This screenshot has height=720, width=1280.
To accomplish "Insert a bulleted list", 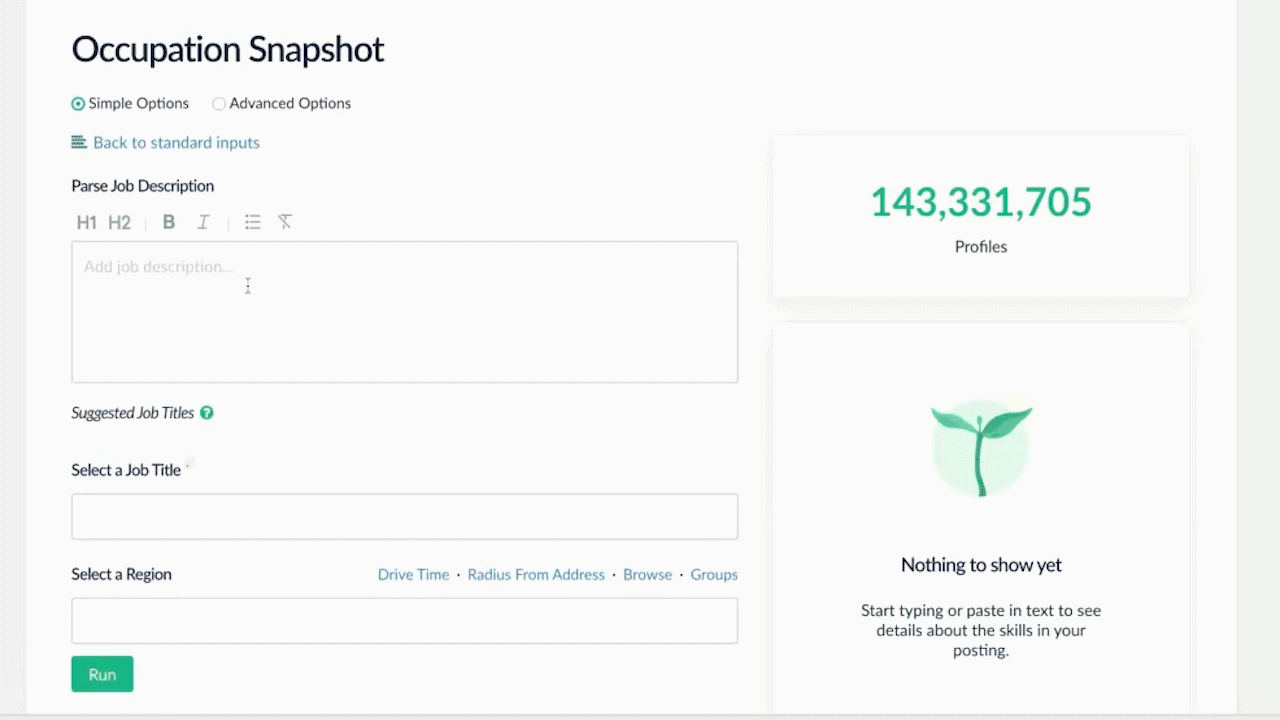I will (x=253, y=222).
